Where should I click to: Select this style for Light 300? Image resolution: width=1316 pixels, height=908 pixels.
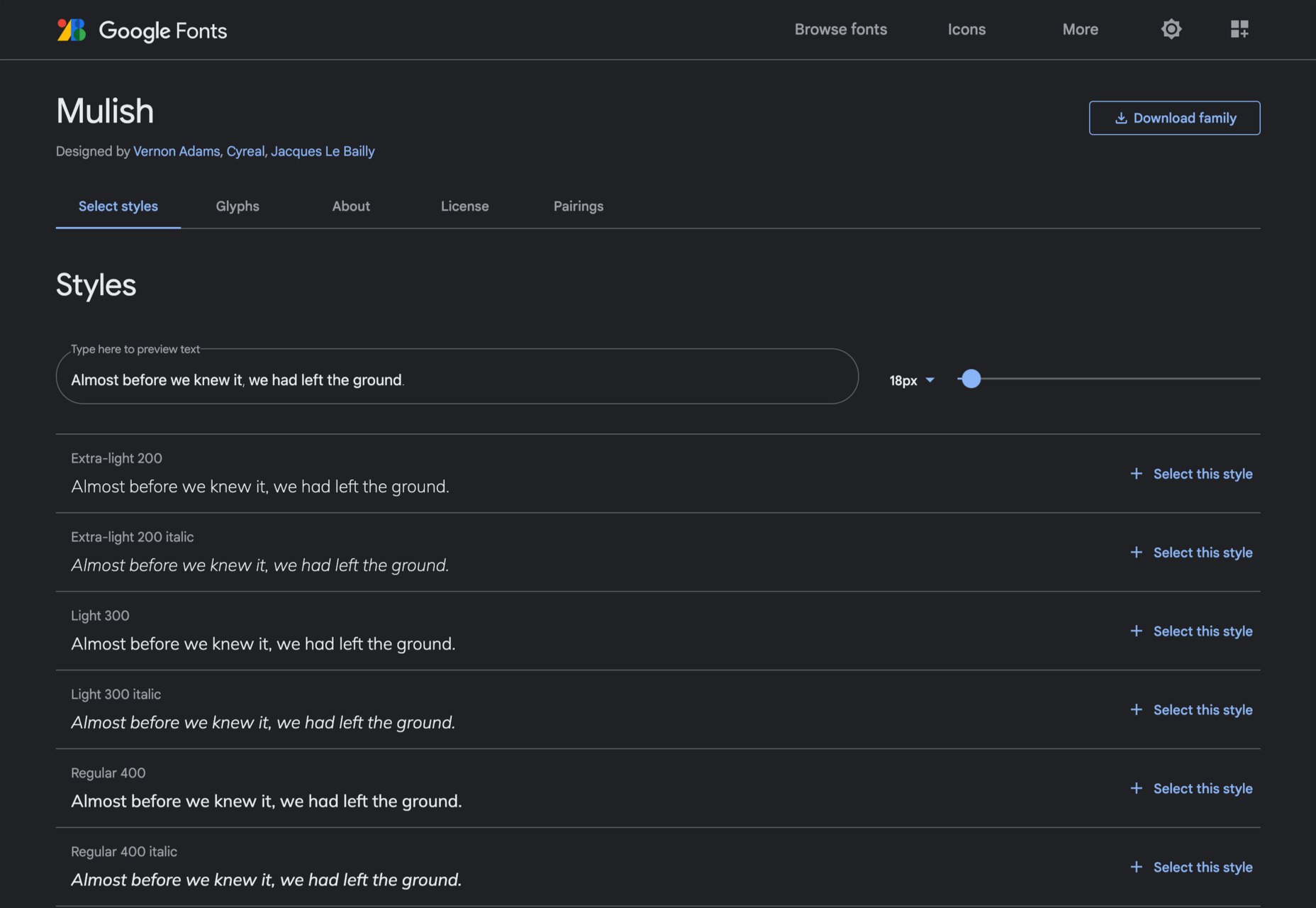pyautogui.click(x=1191, y=631)
